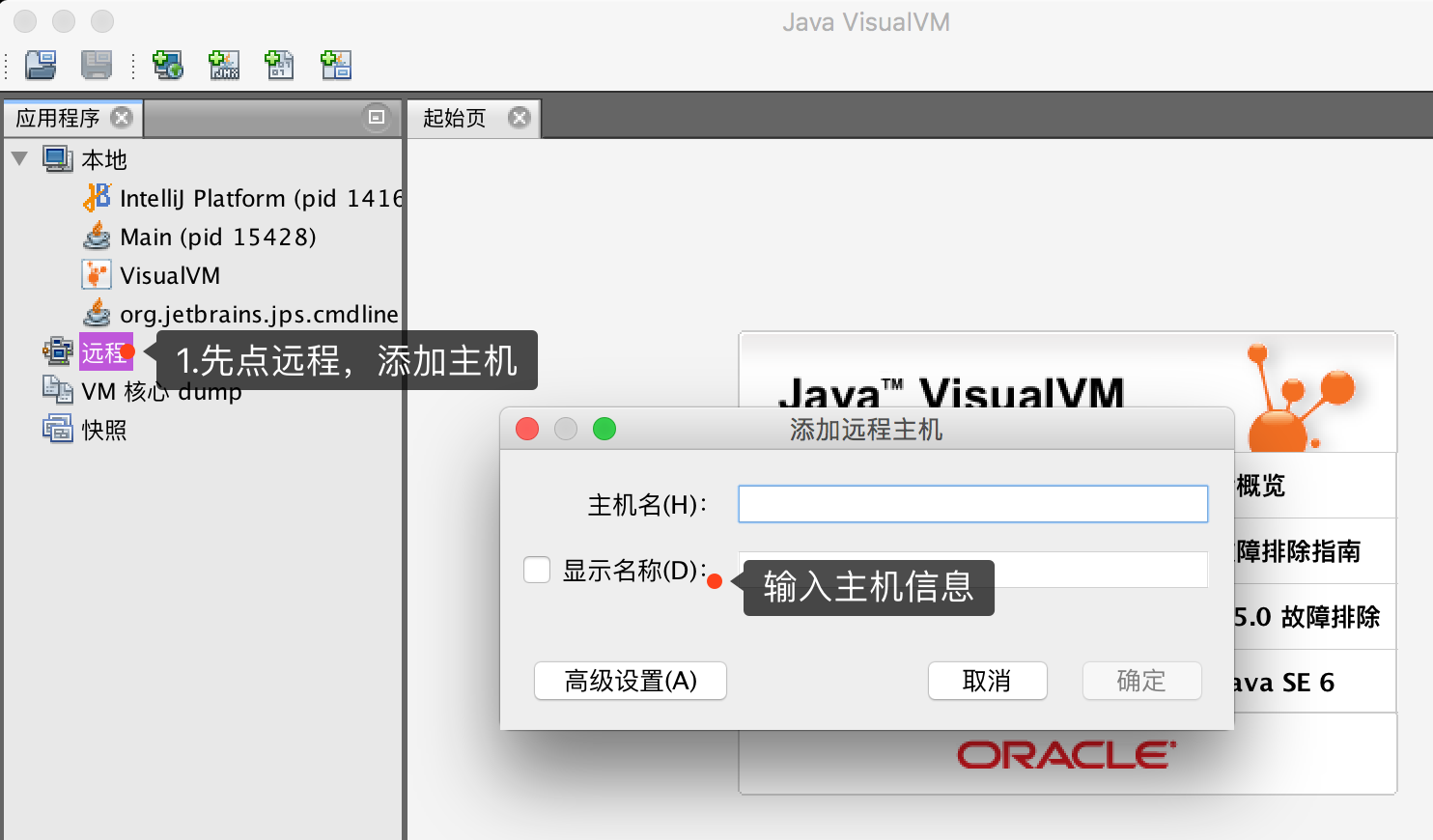The height and width of the screenshot is (840, 1433).
Task: Select the VM 核心 dump node
Action: point(159,391)
